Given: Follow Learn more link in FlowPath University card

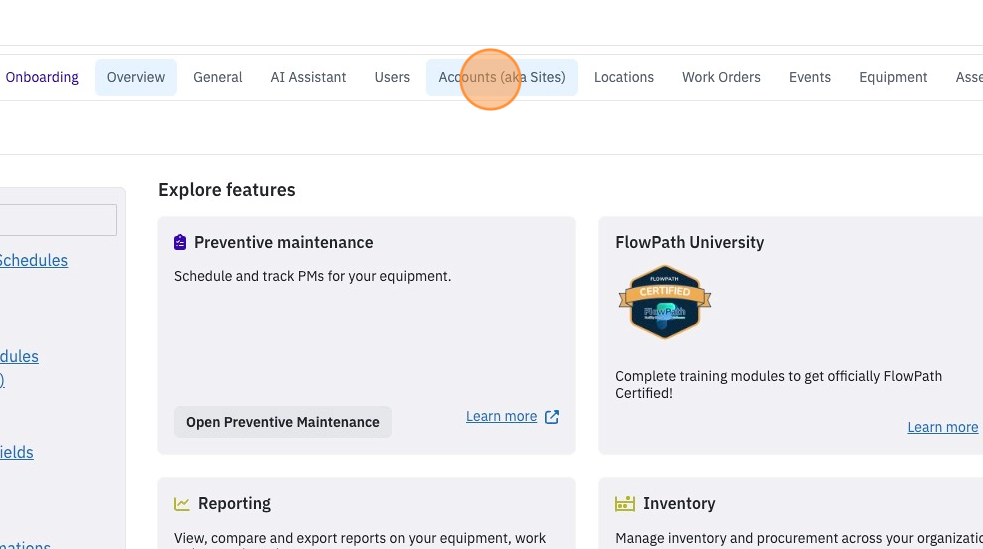Looking at the screenshot, I should [942, 427].
